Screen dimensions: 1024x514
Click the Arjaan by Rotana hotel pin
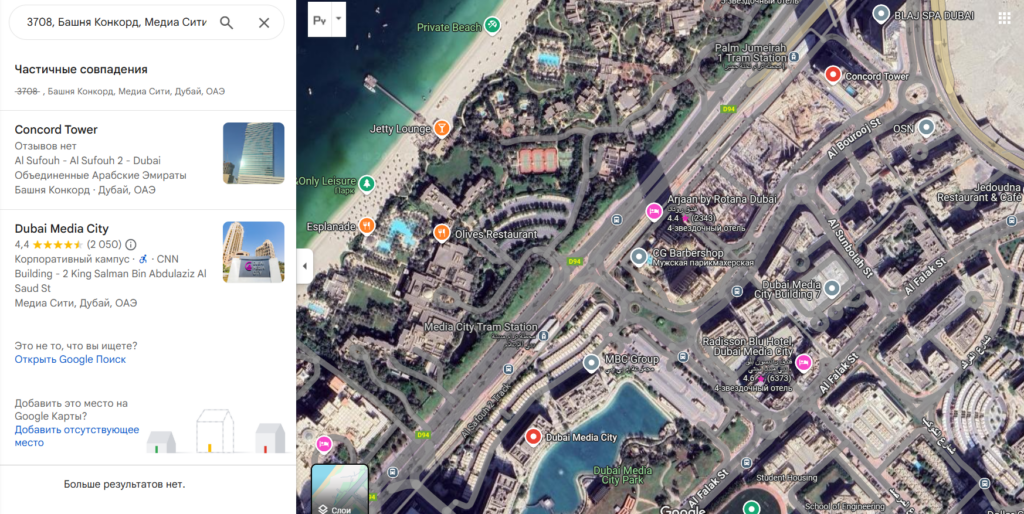pyautogui.click(x=654, y=211)
